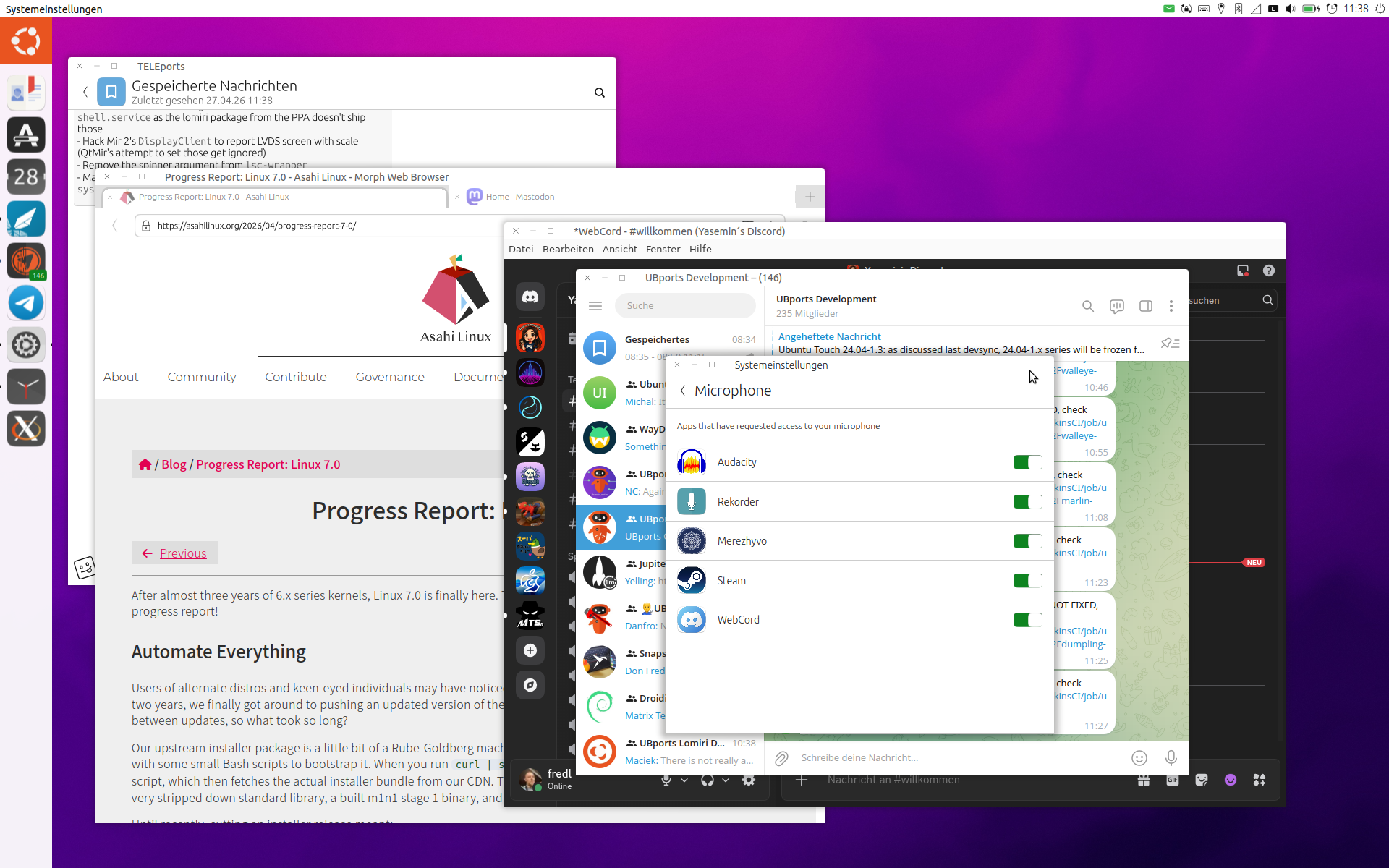The width and height of the screenshot is (1389, 868).
Task: Open System Settings from the dock
Action: (26, 345)
